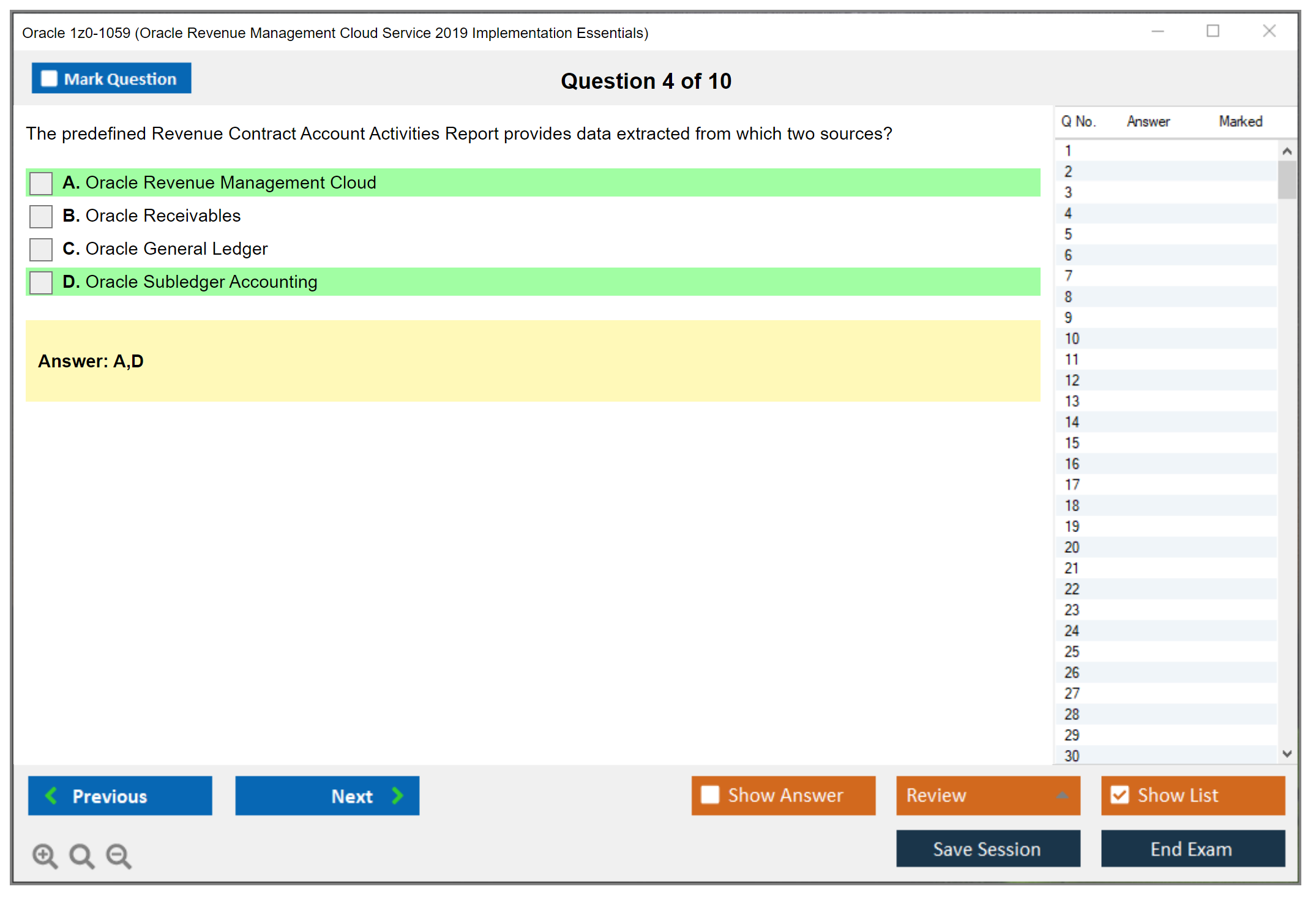The width and height of the screenshot is (1316, 900).
Task: Click the zoom out magnifier icon
Action: (118, 855)
